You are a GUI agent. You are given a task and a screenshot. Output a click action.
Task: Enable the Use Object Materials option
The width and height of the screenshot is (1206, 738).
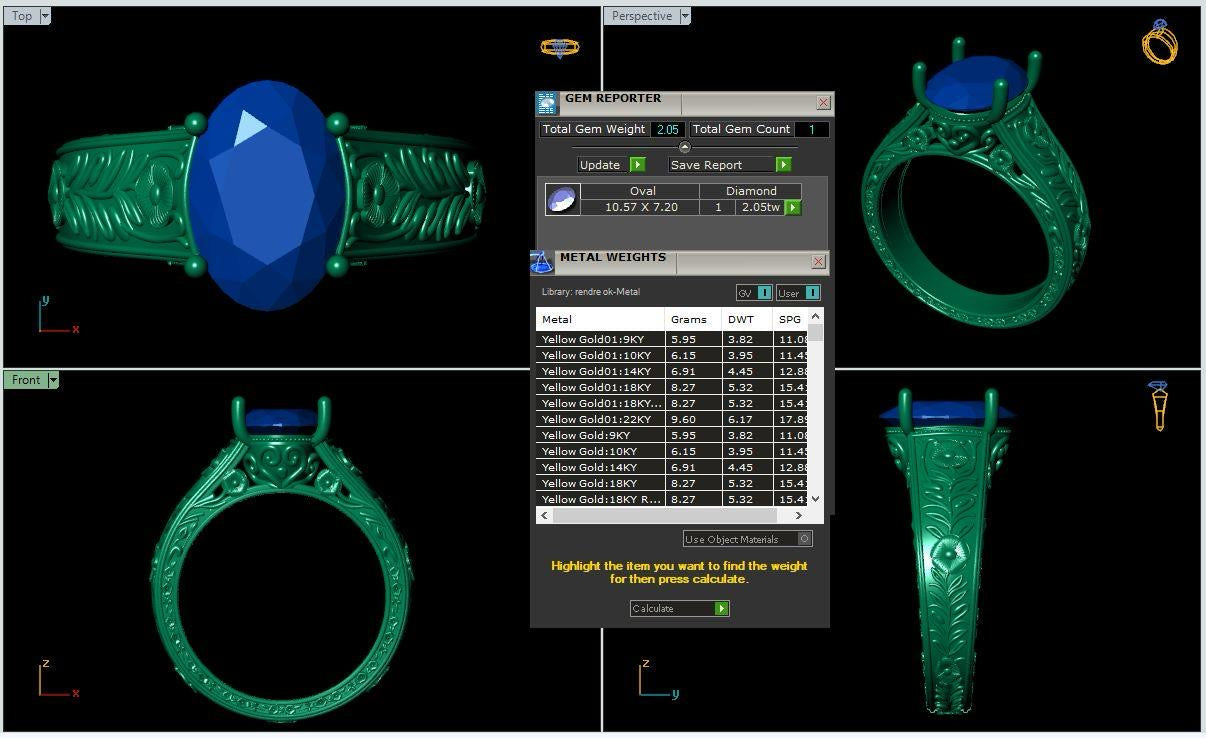pyautogui.click(x=805, y=539)
